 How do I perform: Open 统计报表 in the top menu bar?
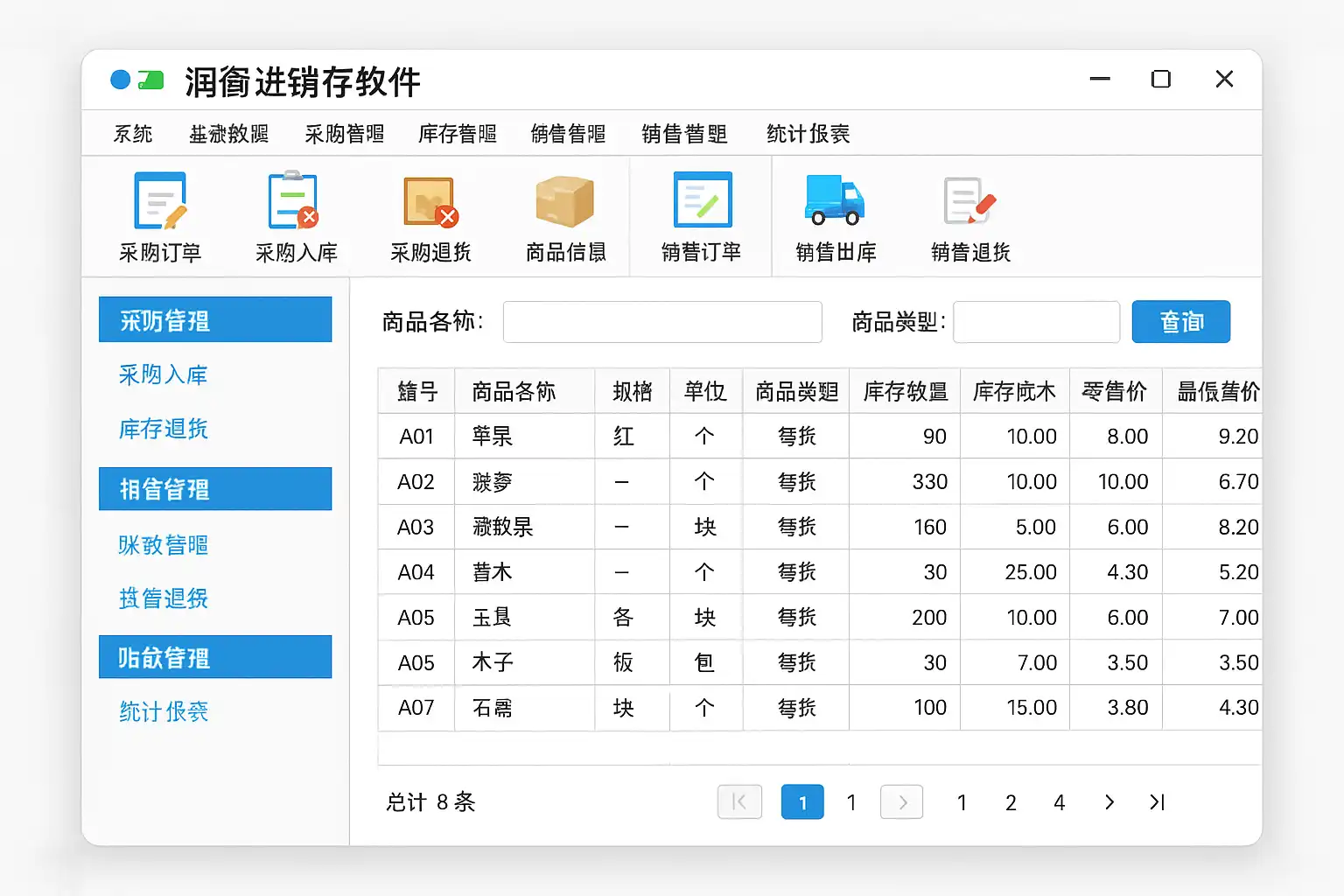click(808, 134)
